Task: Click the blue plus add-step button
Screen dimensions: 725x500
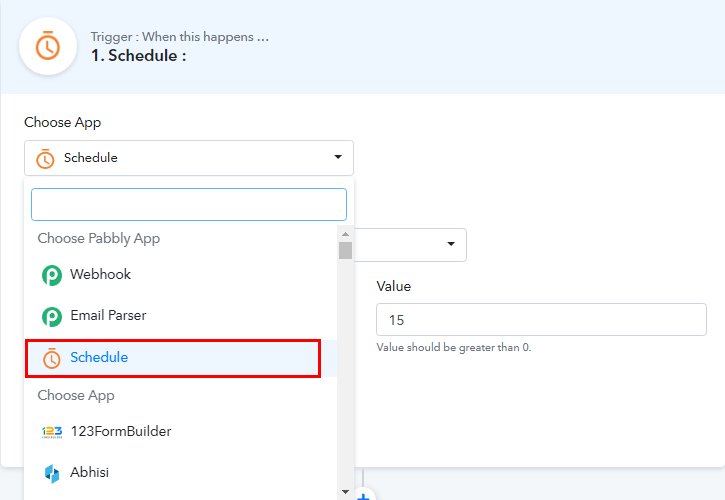Action: (x=364, y=495)
